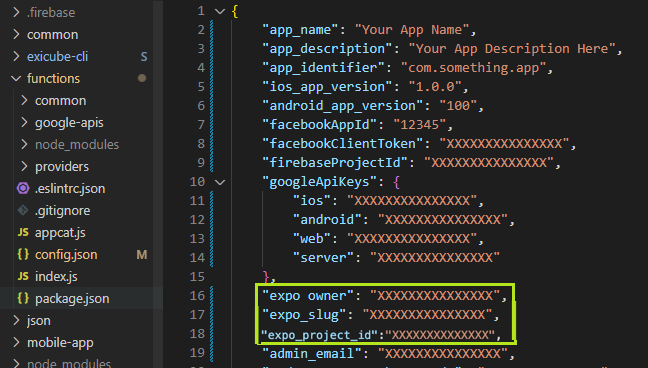Click the "android_app_version" key
Image resolution: width=648 pixels, height=368 pixels.
coord(343,106)
